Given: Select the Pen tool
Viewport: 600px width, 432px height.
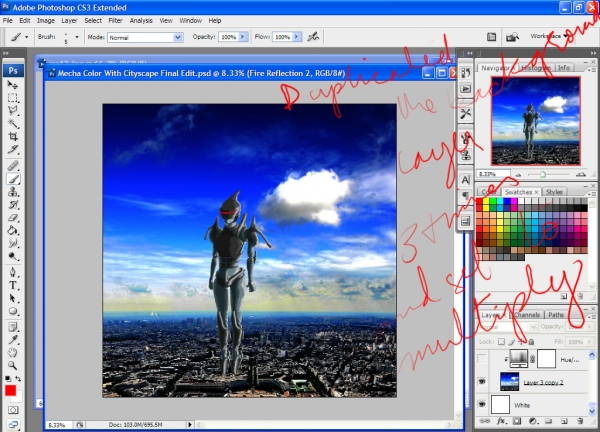Looking at the screenshot, I should point(13,272).
